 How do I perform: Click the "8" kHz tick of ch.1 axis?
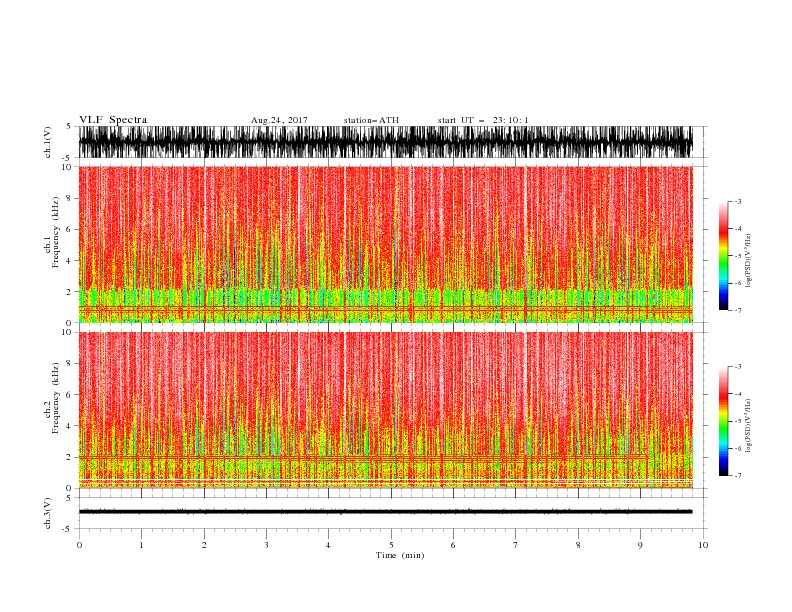(69, 198)
